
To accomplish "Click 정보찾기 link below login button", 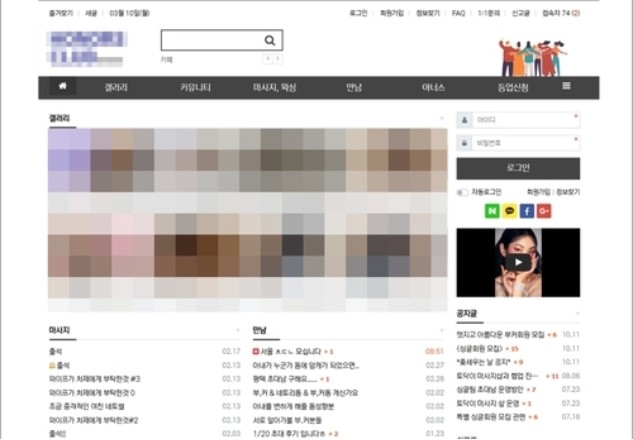I will click(568, 192).
